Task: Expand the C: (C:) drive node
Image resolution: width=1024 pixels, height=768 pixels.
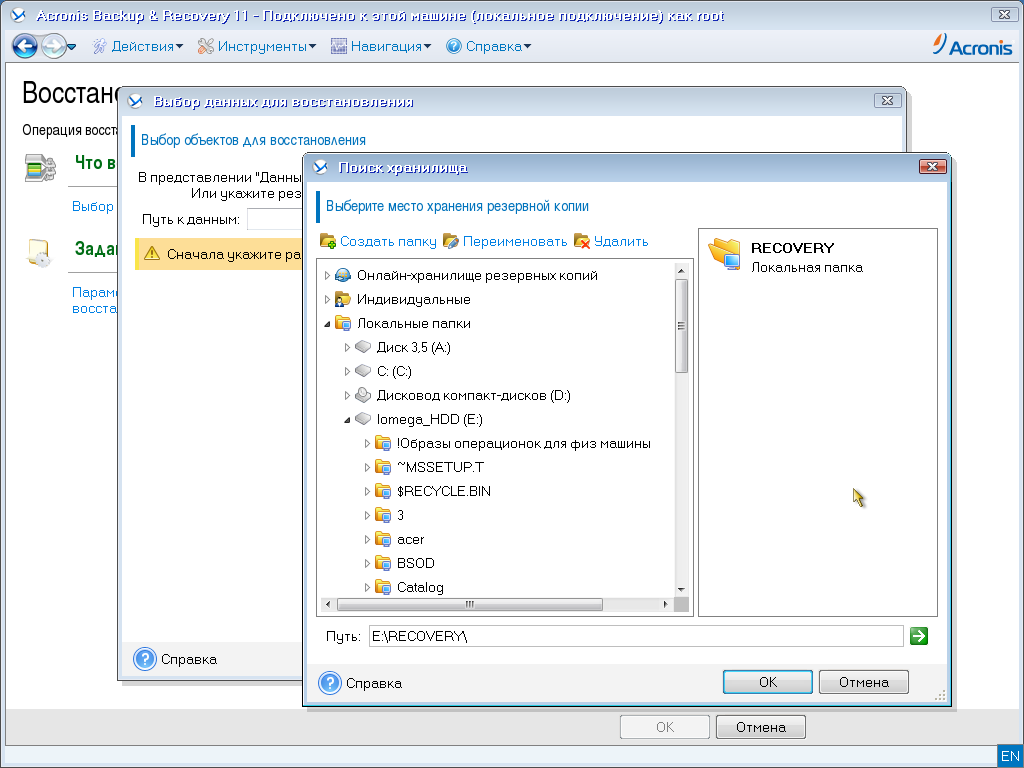Action: tap(347, 372)
